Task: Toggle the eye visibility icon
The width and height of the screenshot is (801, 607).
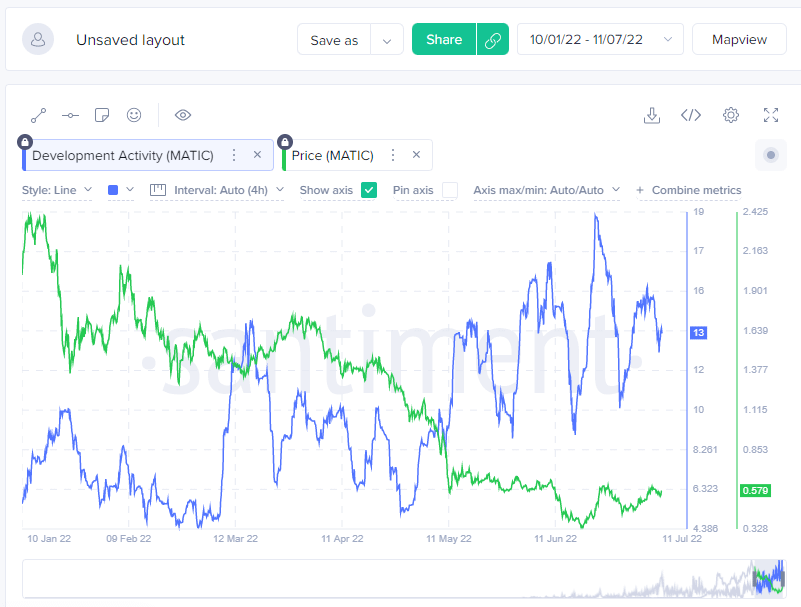Action: (183, 115)
